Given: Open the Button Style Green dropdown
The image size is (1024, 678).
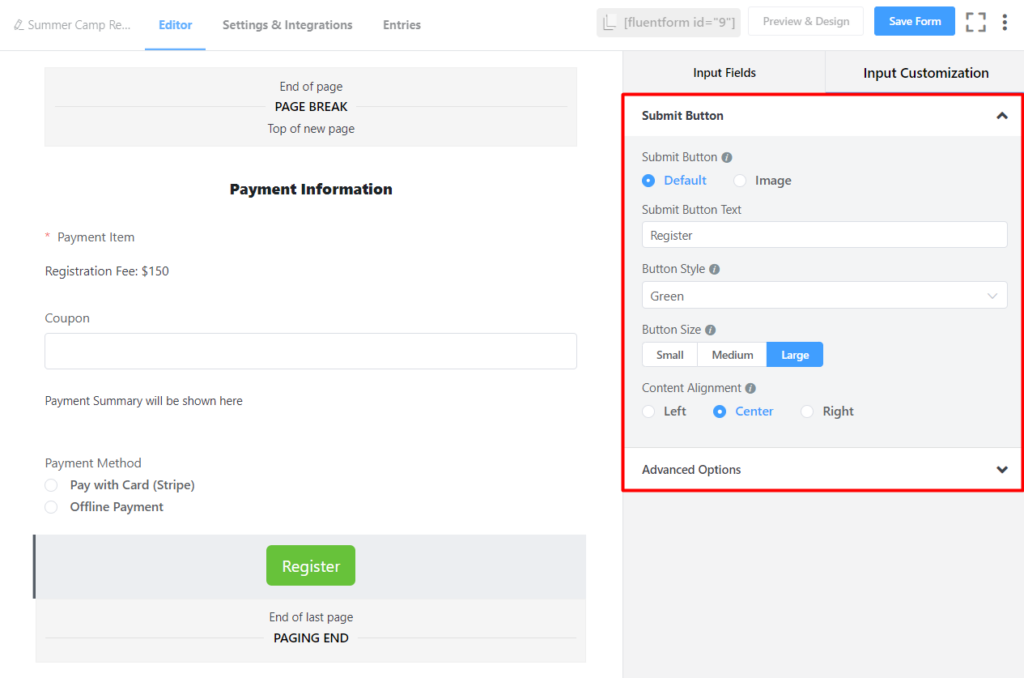Looking at the screenshot, I should click(824, 296).
